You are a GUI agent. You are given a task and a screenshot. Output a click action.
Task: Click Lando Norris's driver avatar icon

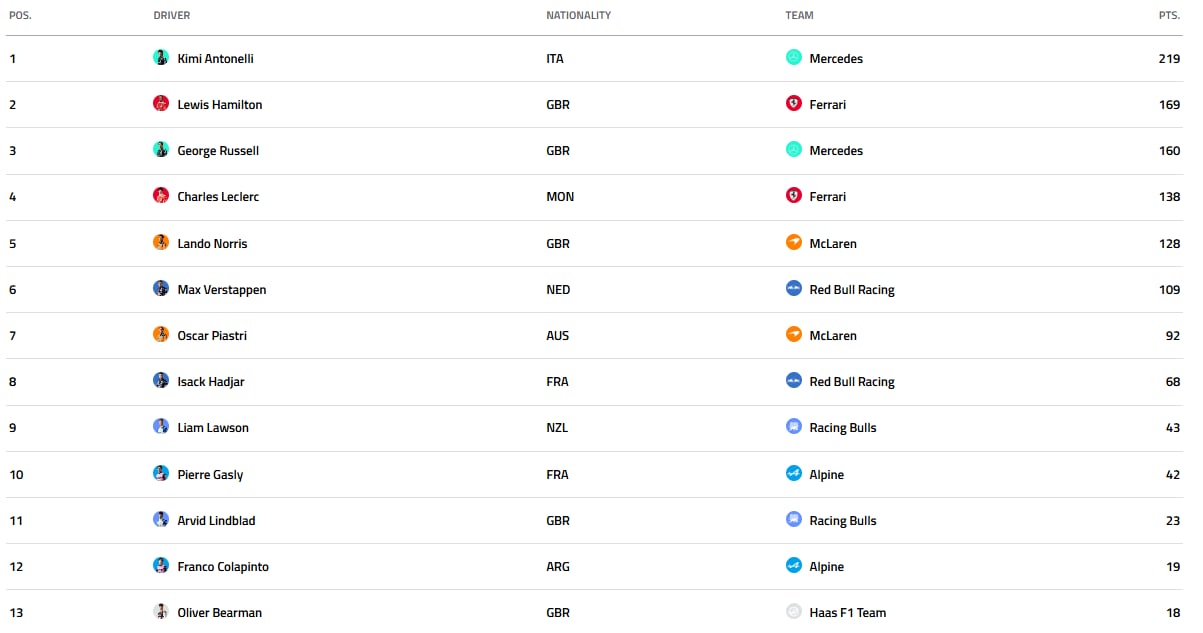coord(161,243)
